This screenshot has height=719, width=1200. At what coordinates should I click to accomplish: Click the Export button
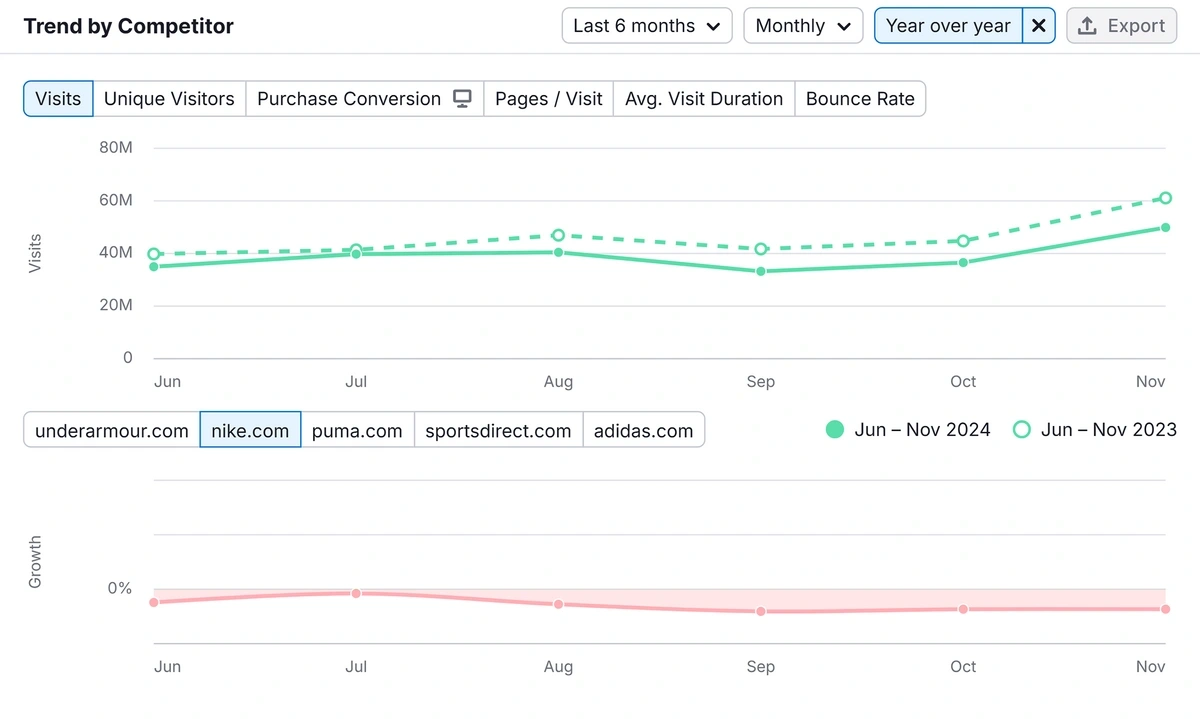point(1122,26)
